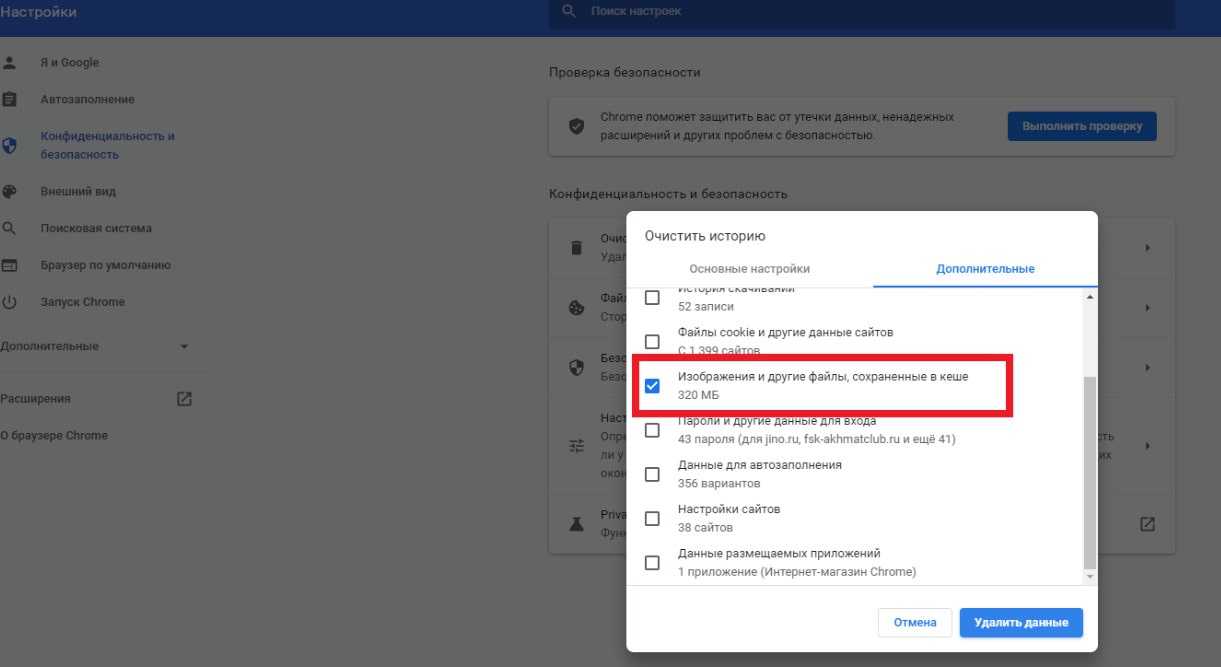Click the external link icon beside Расширения
The height and width of the screenshot is (667, 1221).
click(x=184, y=398)
